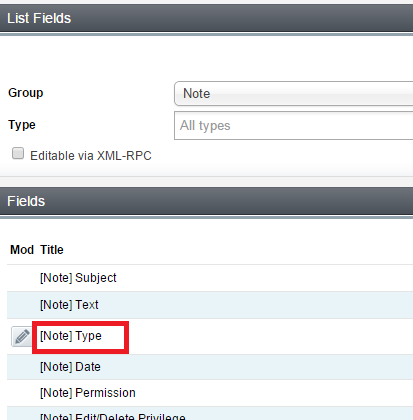Open the Group dropdown showing Note

293,93
